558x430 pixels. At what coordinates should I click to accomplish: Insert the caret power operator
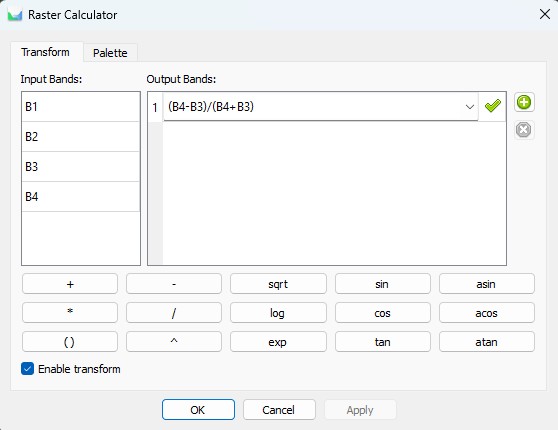point(174,342)
